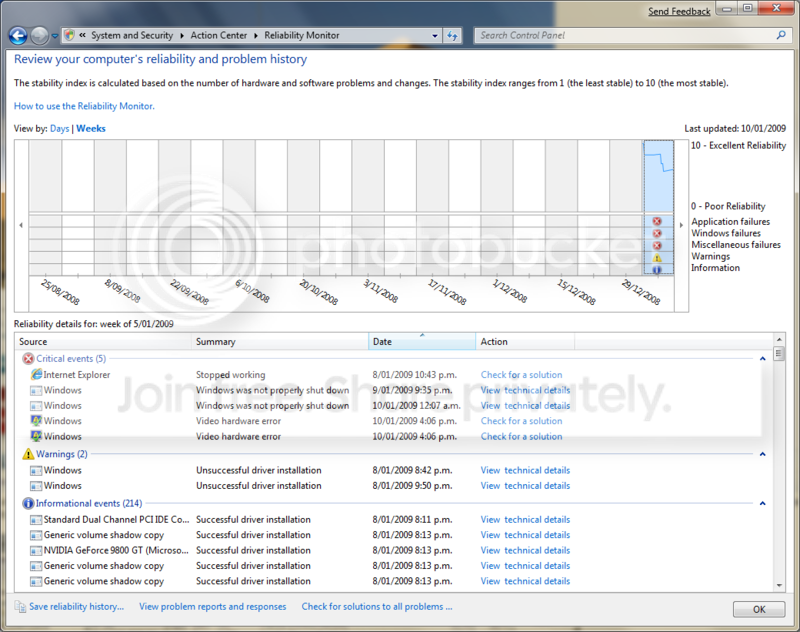Click the Application failures red icon in chart
The height and width of the screenshot is (632, 800).
[x=657, y=221]
